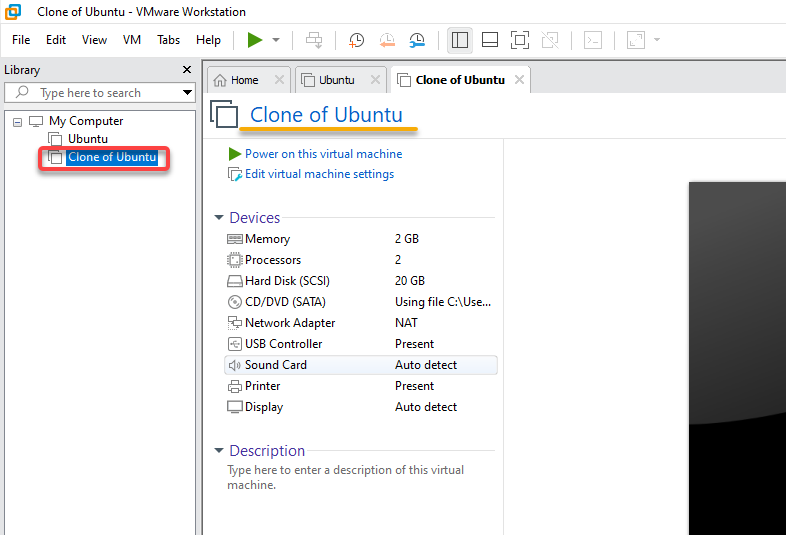The width and height of the screenshot is (786, 535).
Task: Take a snapshot with the clock-plus icon
Action: click(x=356, y=40)
